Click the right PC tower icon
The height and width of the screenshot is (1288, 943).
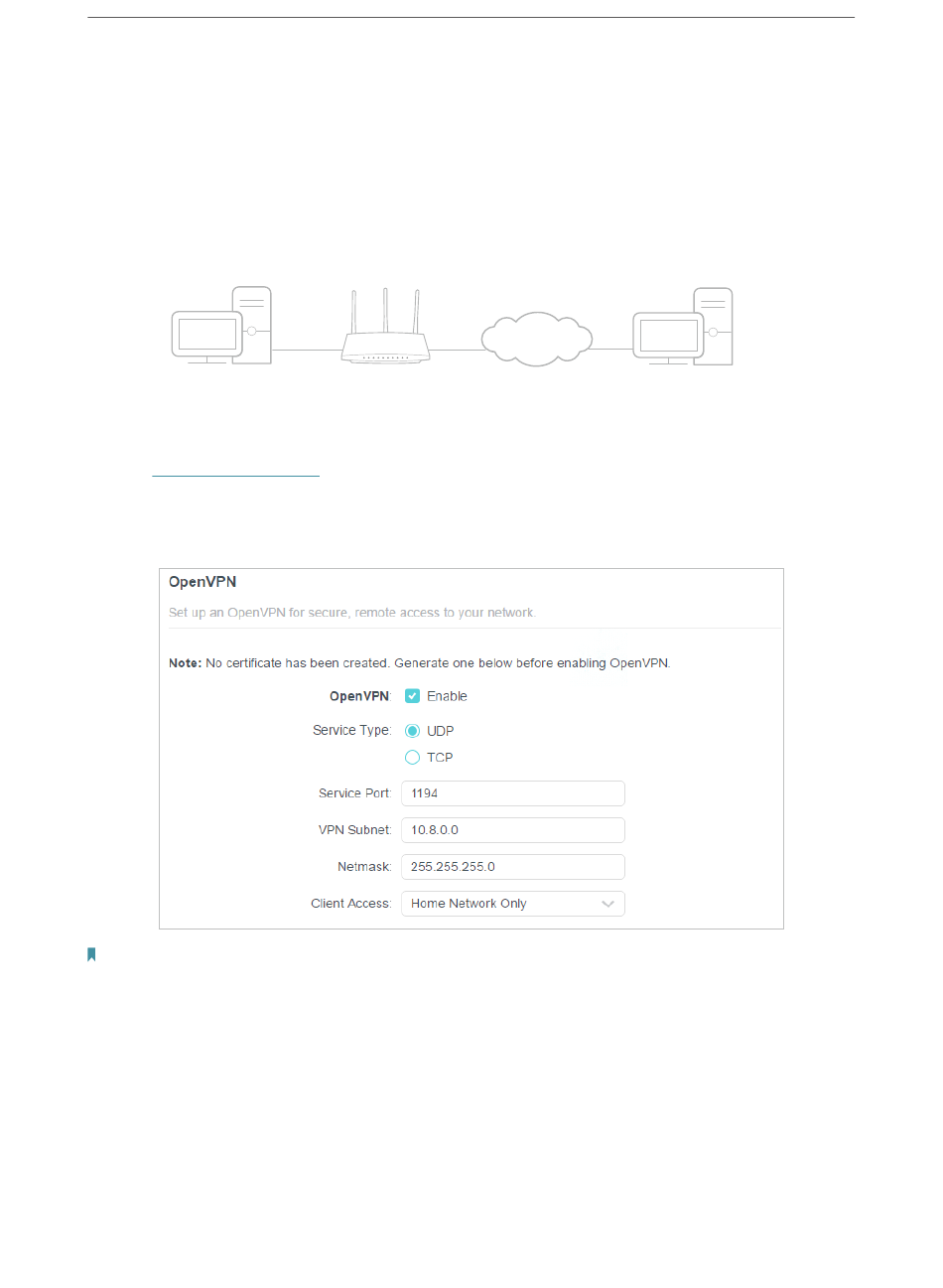point(714,326)
